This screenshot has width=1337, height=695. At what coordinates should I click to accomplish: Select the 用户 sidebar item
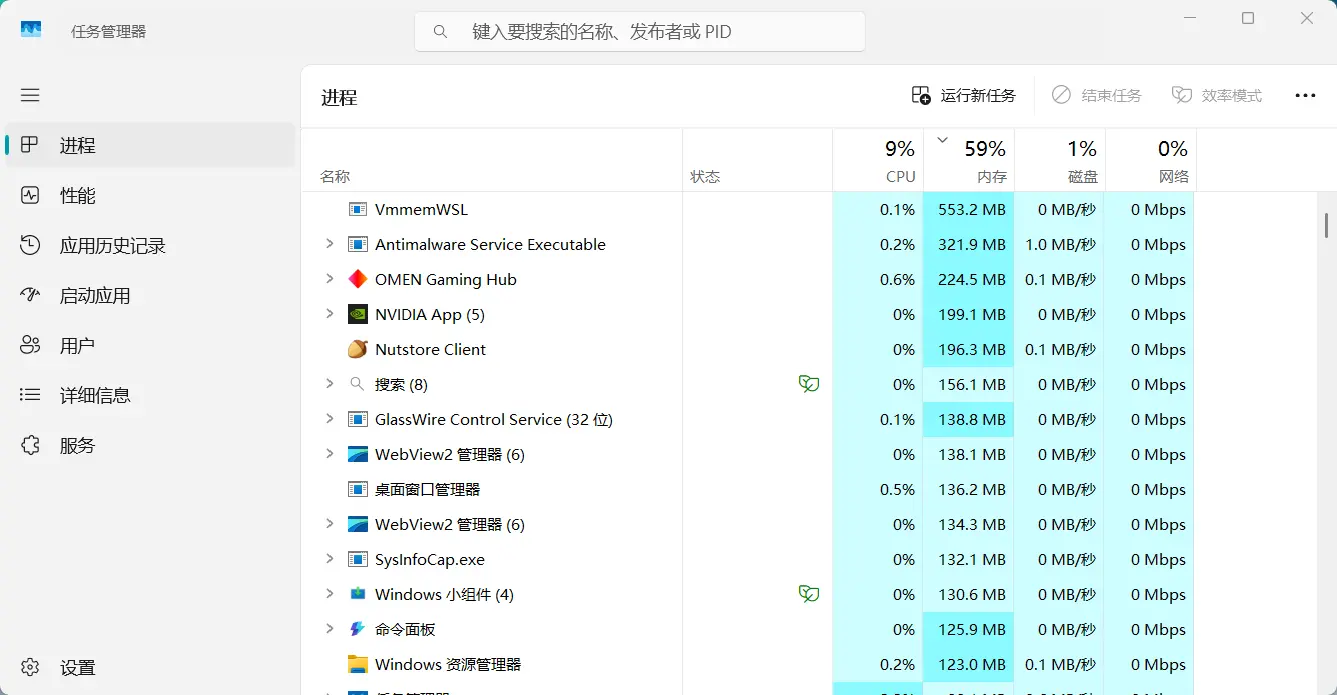click(150, 345)
